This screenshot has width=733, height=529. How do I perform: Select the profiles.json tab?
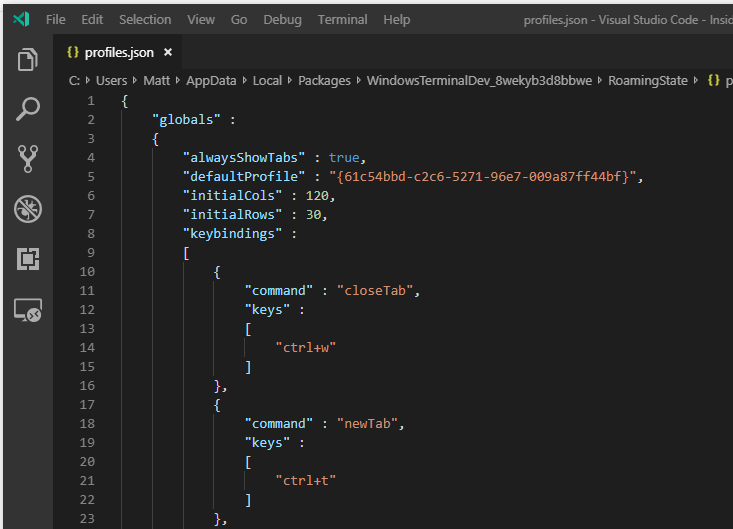coord(118,52)
